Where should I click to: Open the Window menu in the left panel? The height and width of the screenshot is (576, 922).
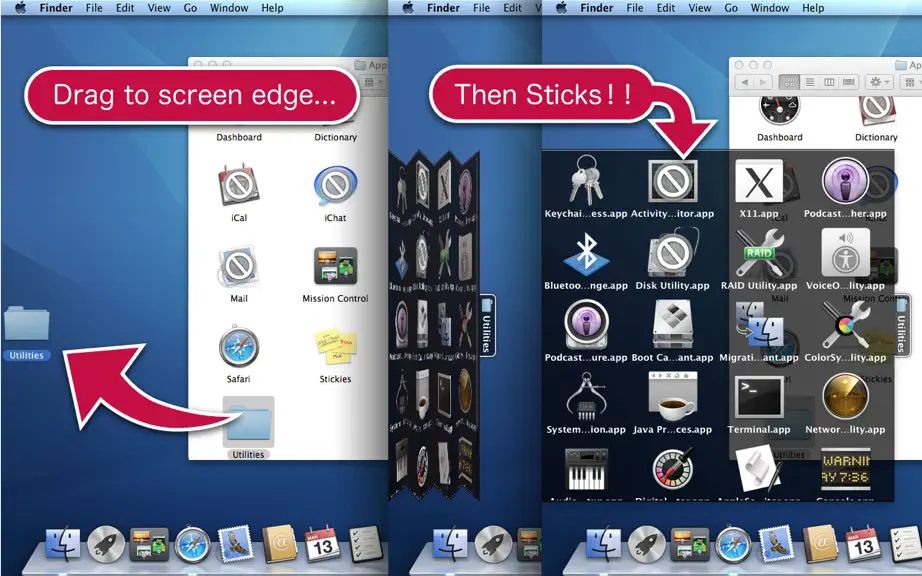[x=229, y=8]
